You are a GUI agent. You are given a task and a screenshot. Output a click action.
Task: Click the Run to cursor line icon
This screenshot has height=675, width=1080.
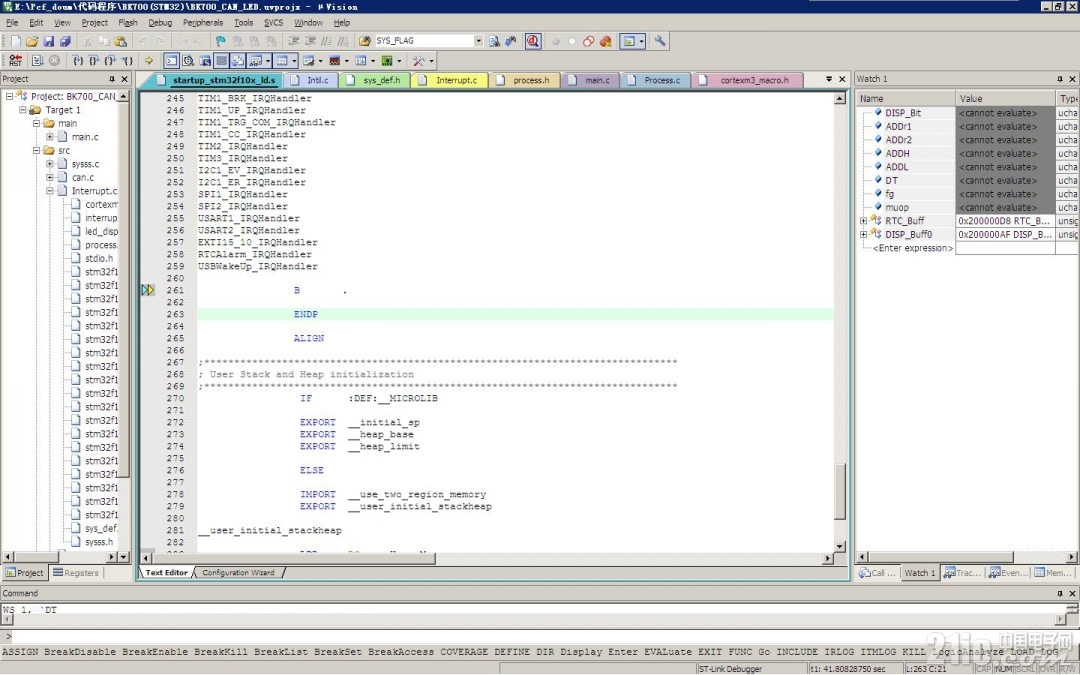pos(127,61)
